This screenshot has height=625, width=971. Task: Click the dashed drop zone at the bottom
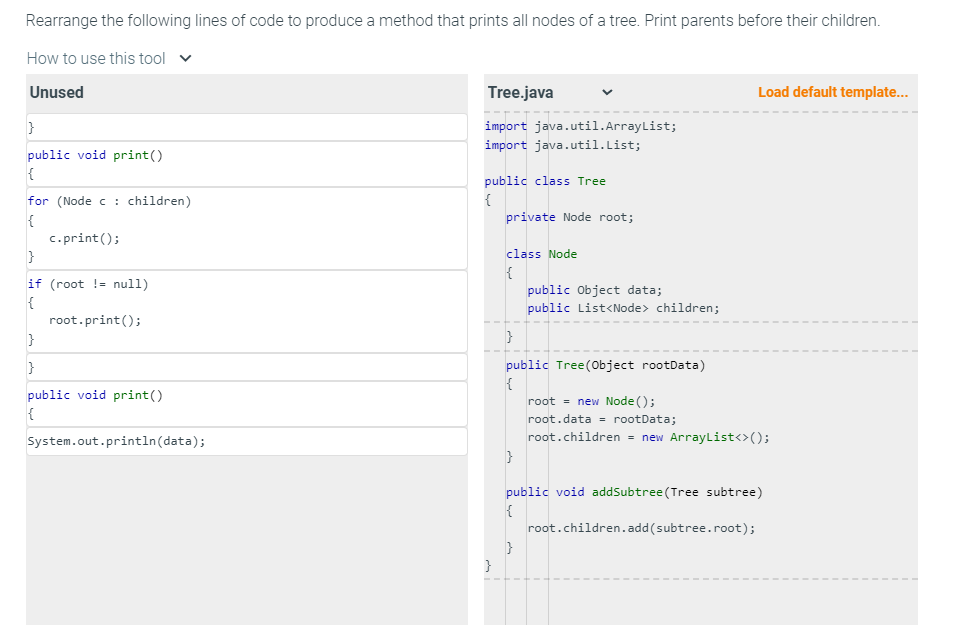click(x=700, y=580)
